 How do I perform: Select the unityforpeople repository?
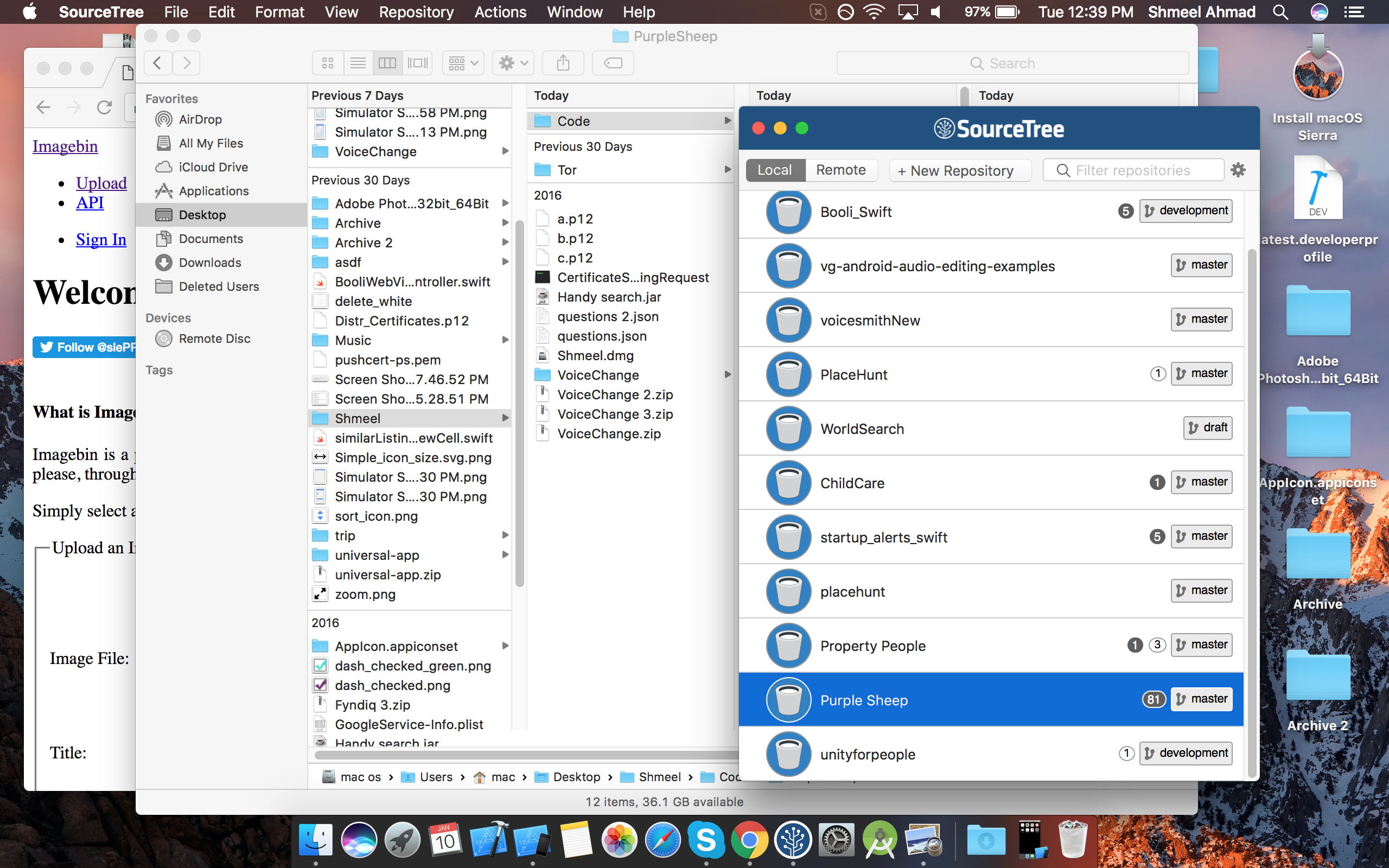click(x=991, y=754)
